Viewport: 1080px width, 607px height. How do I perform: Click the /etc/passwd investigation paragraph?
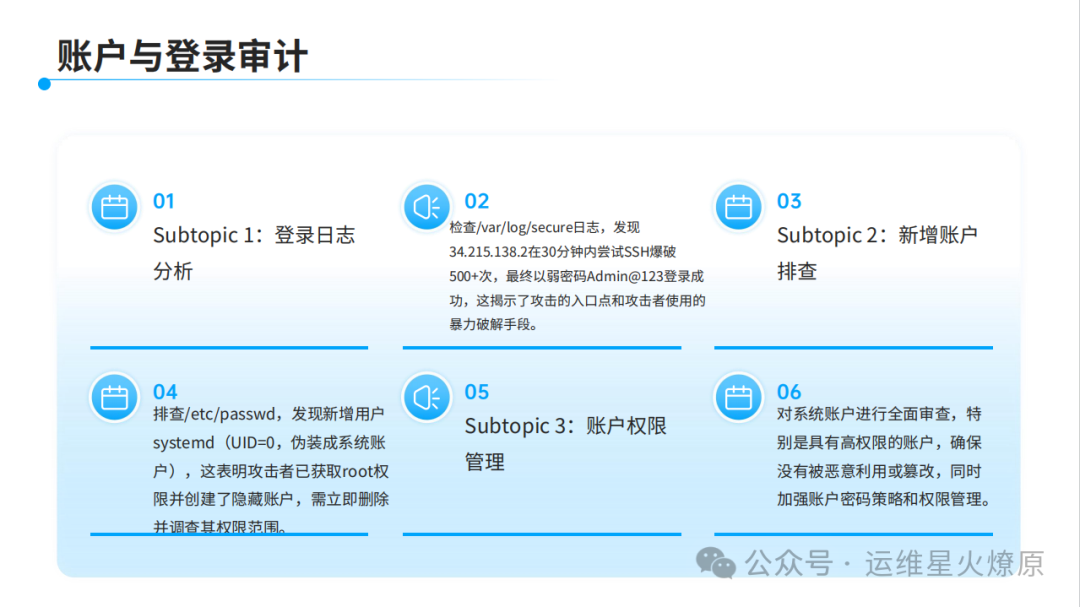270,470
